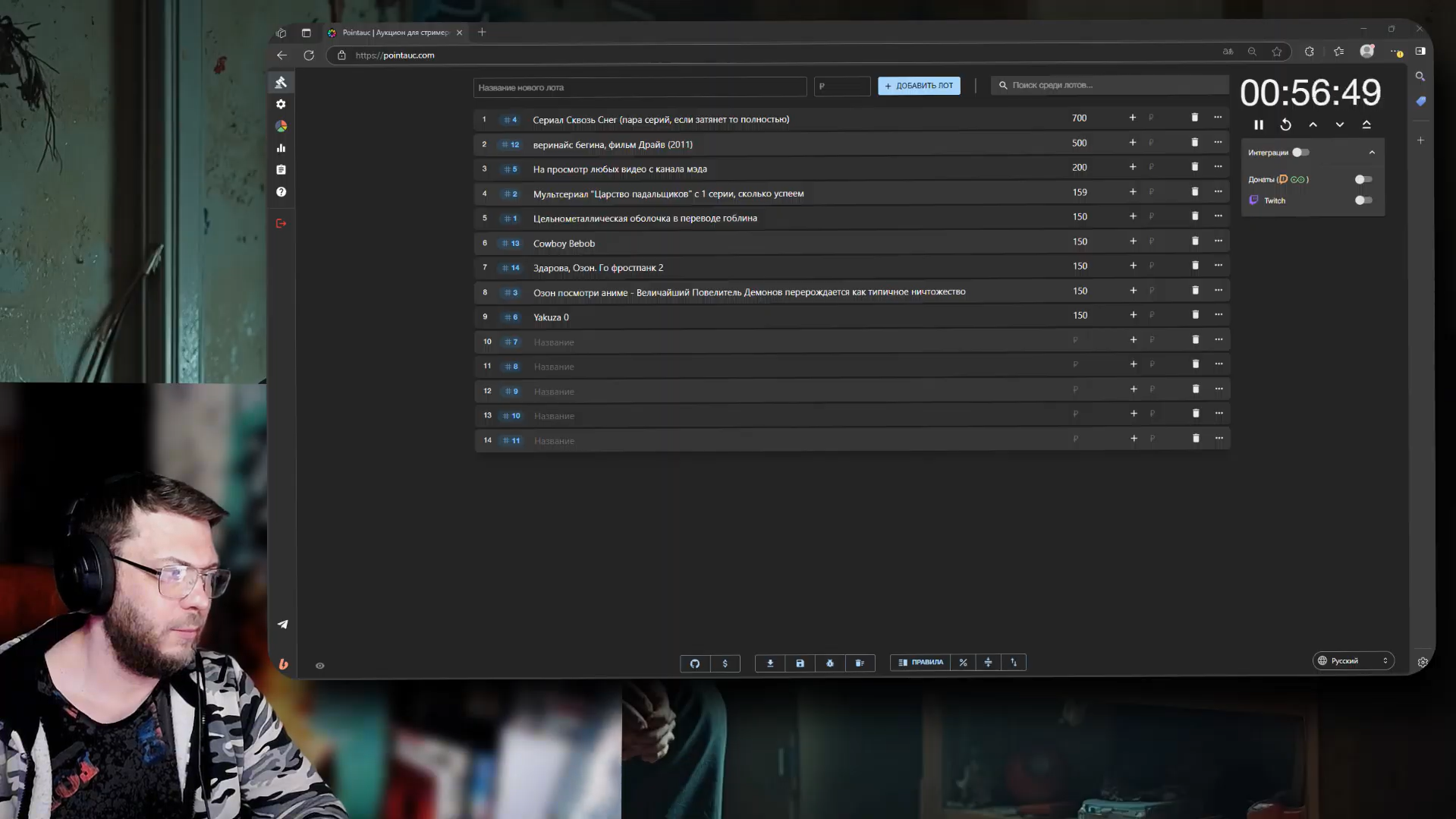Add page to favorites star icon
This screenshot has height=819, width=1456.
tap(1276, 52)
